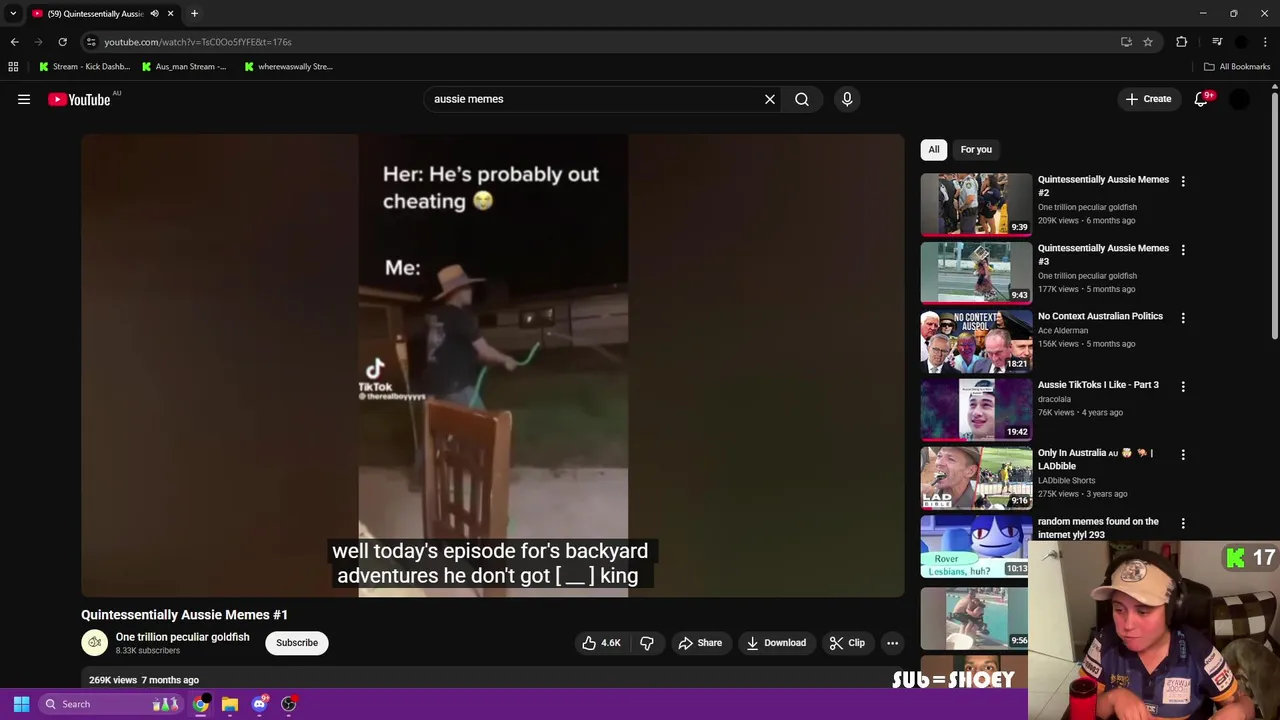Click the 'LADbible Shorts' channel name

(x=1066, y=480)
